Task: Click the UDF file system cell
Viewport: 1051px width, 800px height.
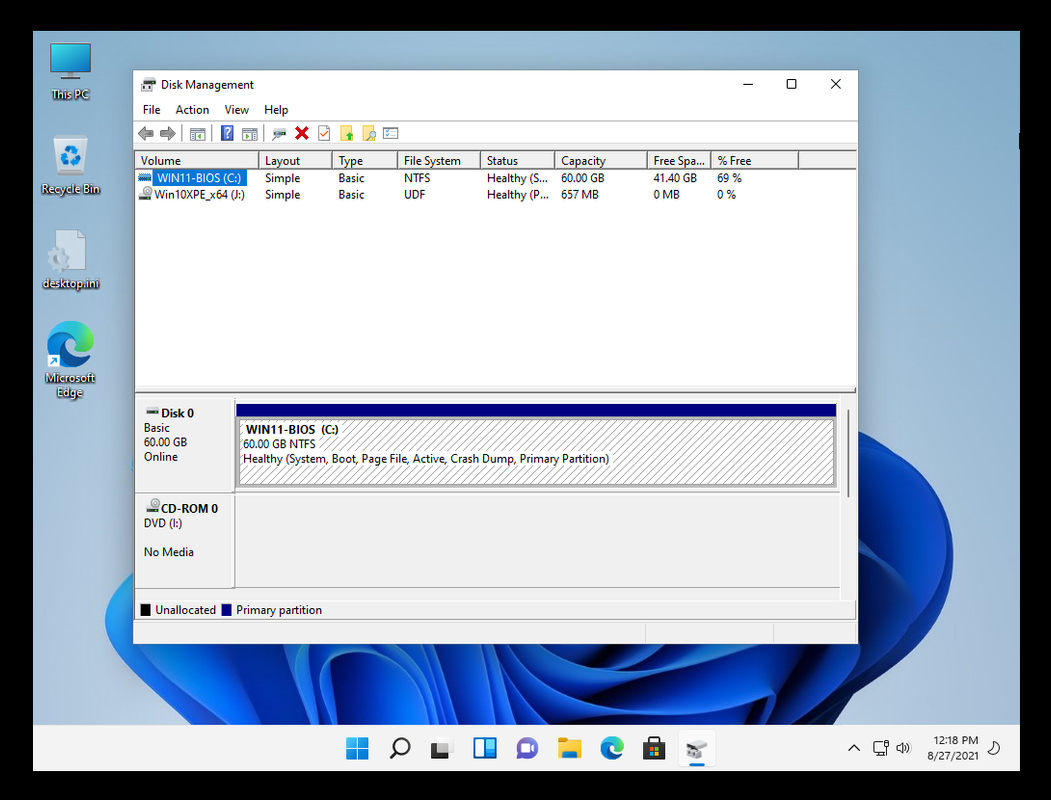Action: click(x=415, y=194)
